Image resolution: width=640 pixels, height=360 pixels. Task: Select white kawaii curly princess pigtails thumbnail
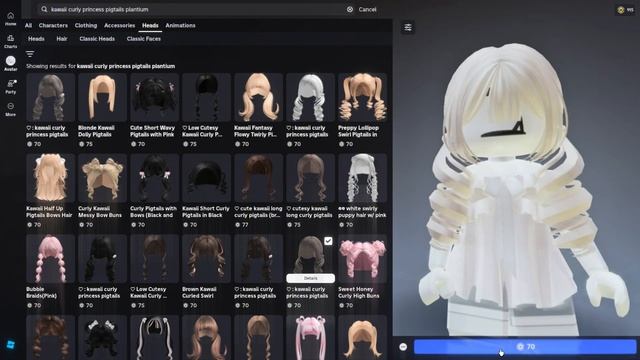(310, 97)
